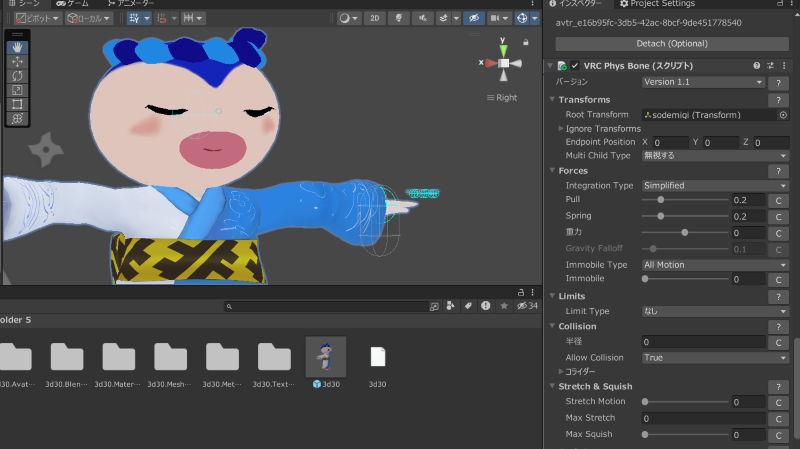This screenshot has width=800, height=449.
Task: Open the Integration Type dropdown
Action: point(715,186)
